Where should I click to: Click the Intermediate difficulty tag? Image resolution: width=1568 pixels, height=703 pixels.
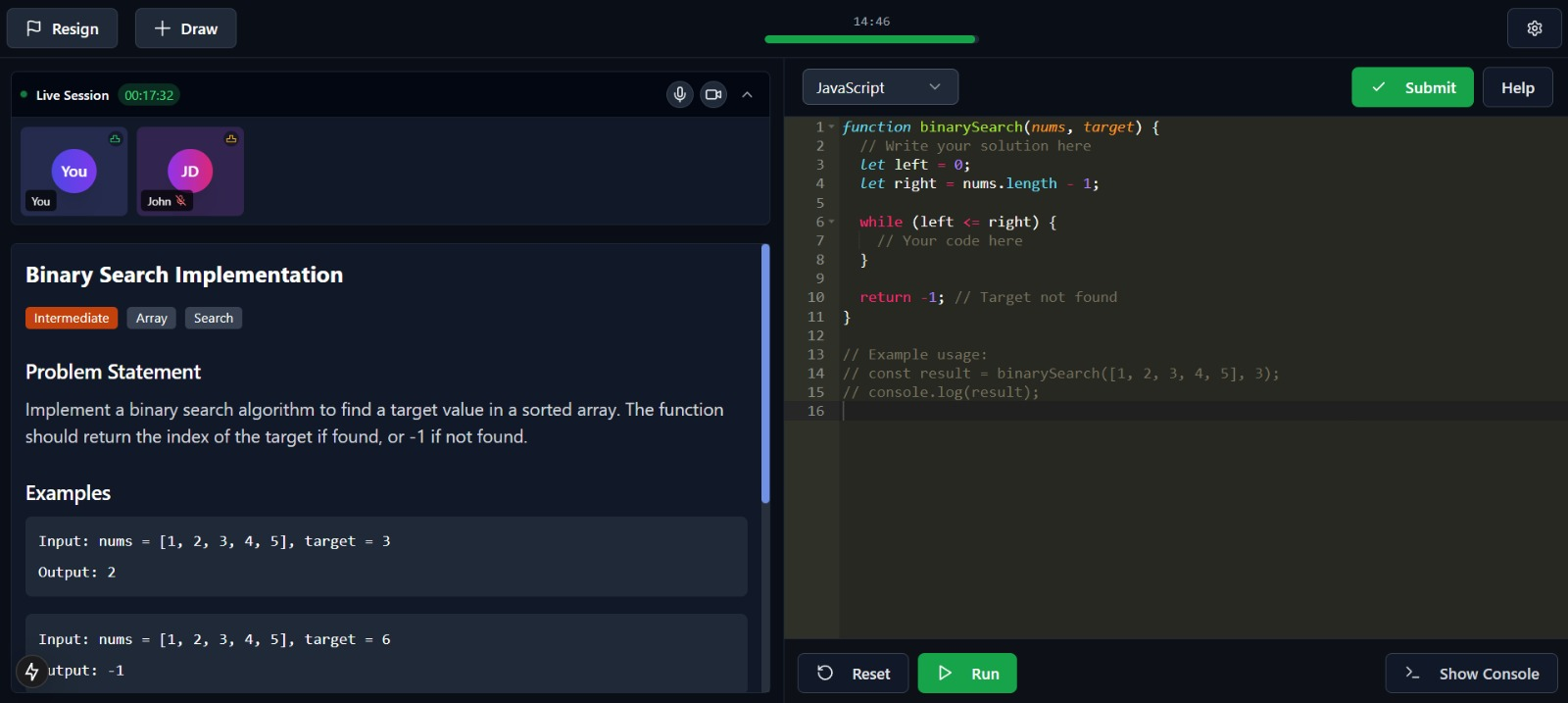click(x=72, y=318)
